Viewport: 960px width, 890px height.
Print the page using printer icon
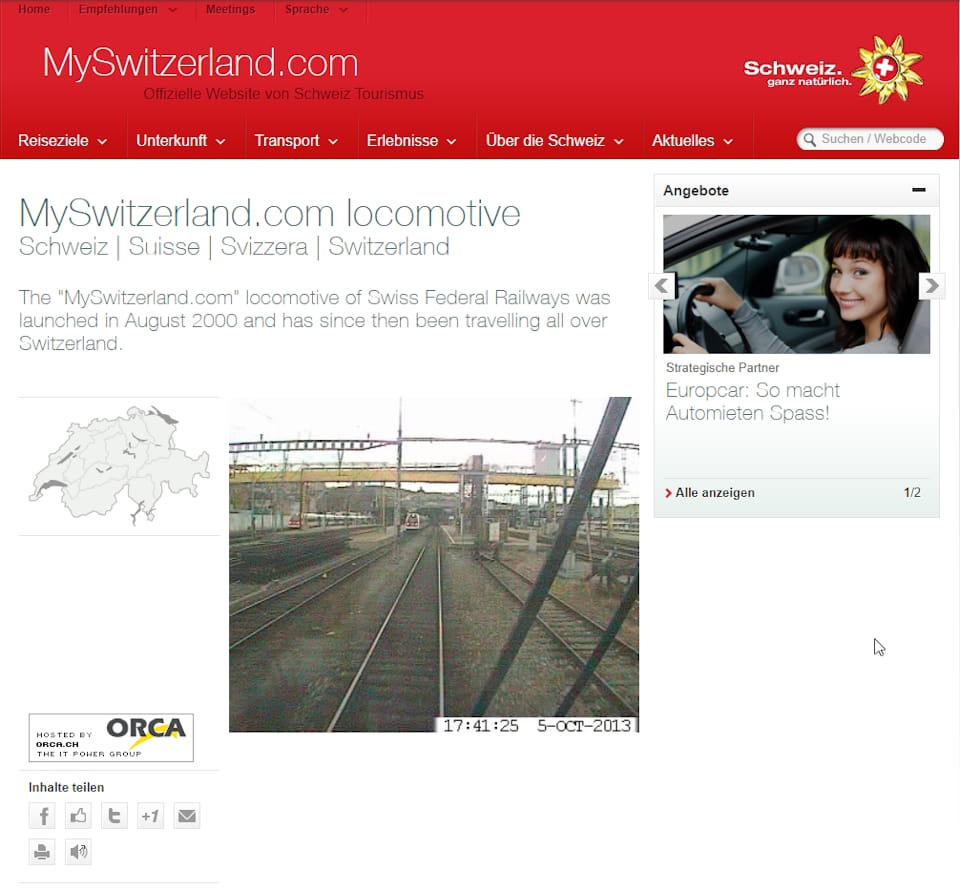tap(42, 852)
